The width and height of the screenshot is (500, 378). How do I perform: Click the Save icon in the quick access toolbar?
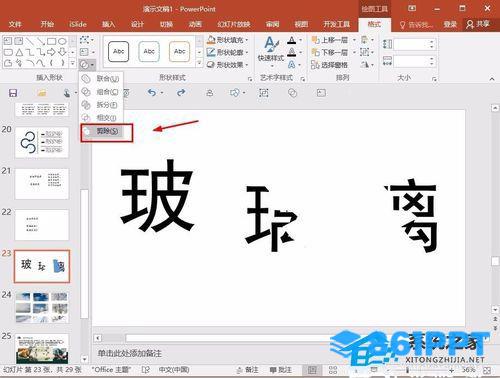13,93
